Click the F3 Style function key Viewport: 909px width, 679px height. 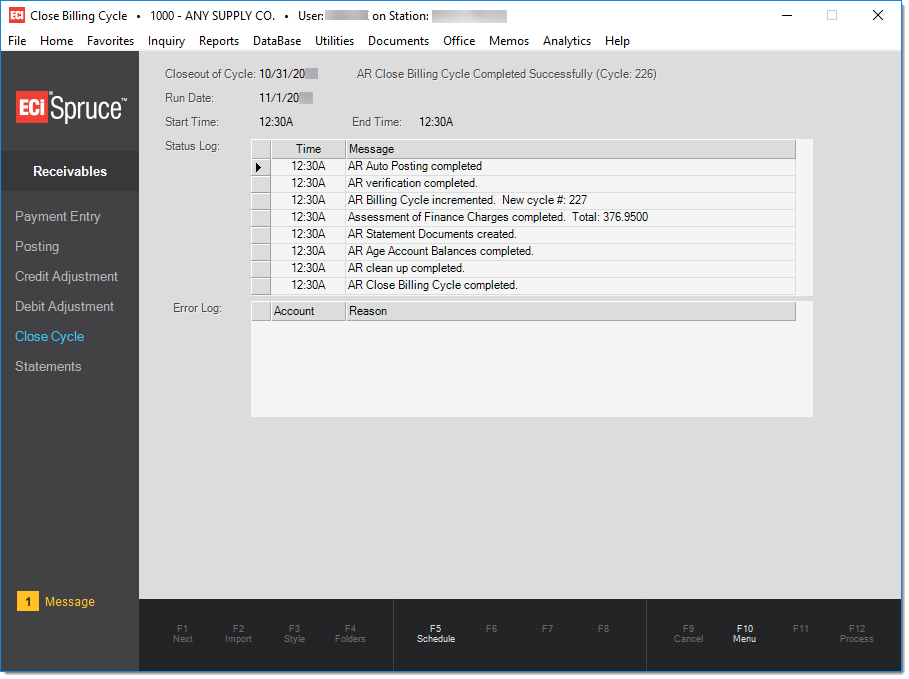pyautogui.click(x=294, y=633)
